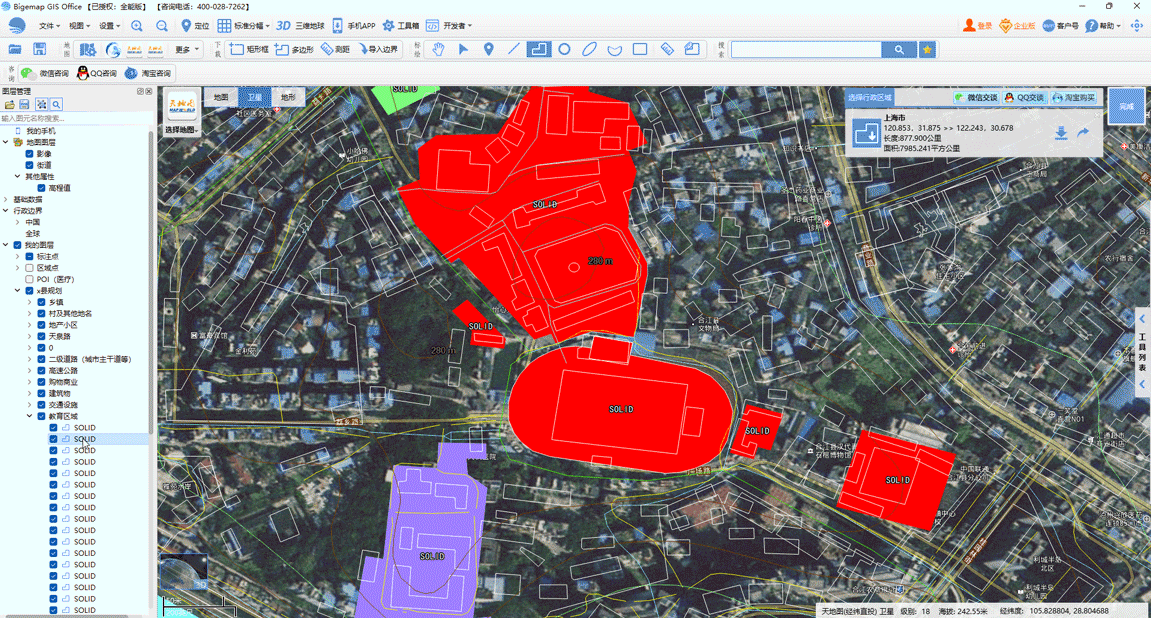
Task: Select the point marker drawing tool
Action: pyautogui.click(x=488, y=49)
